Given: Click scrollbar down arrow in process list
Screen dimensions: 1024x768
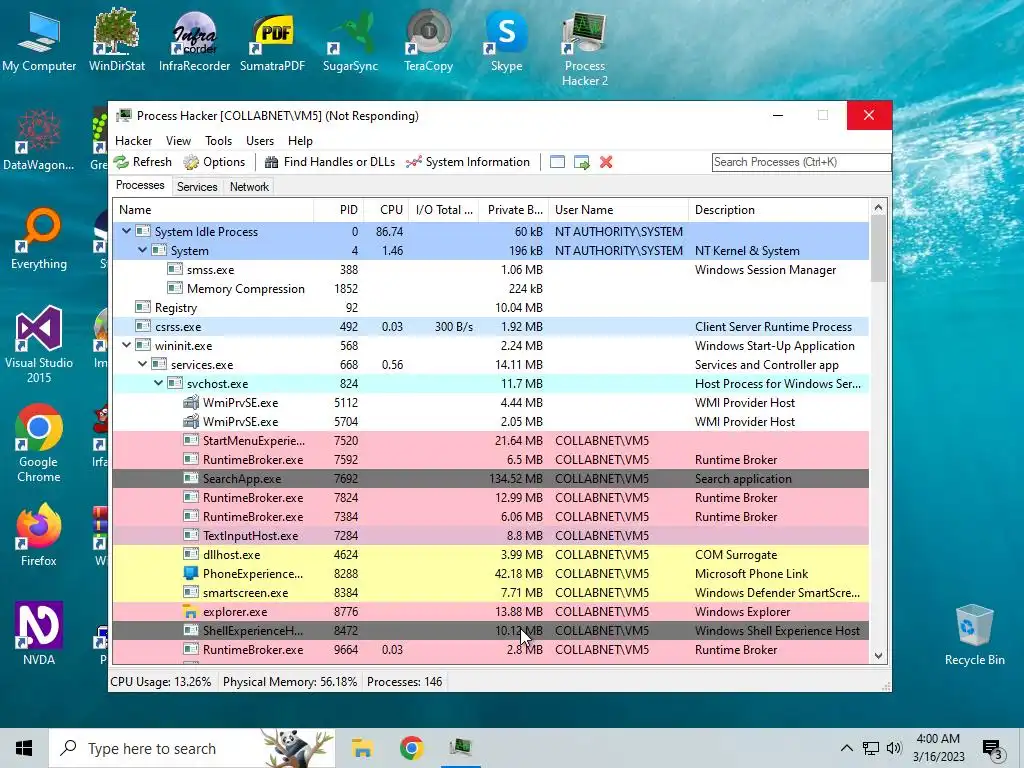Looking at the screenshot, I should click(878, 656).
